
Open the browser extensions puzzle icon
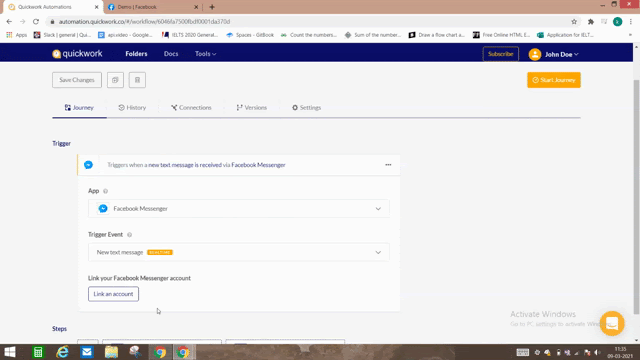[591, 22]
